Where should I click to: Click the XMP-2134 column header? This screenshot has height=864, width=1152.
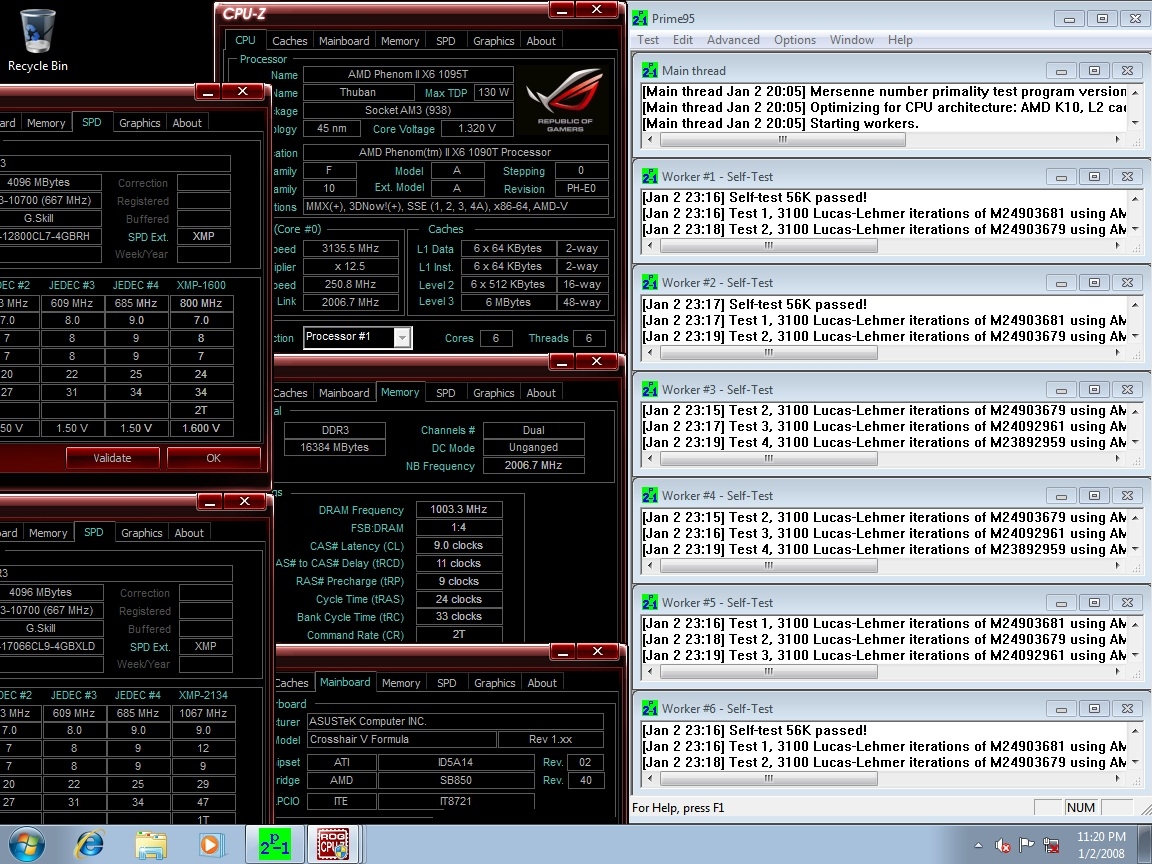coord(203,695)
